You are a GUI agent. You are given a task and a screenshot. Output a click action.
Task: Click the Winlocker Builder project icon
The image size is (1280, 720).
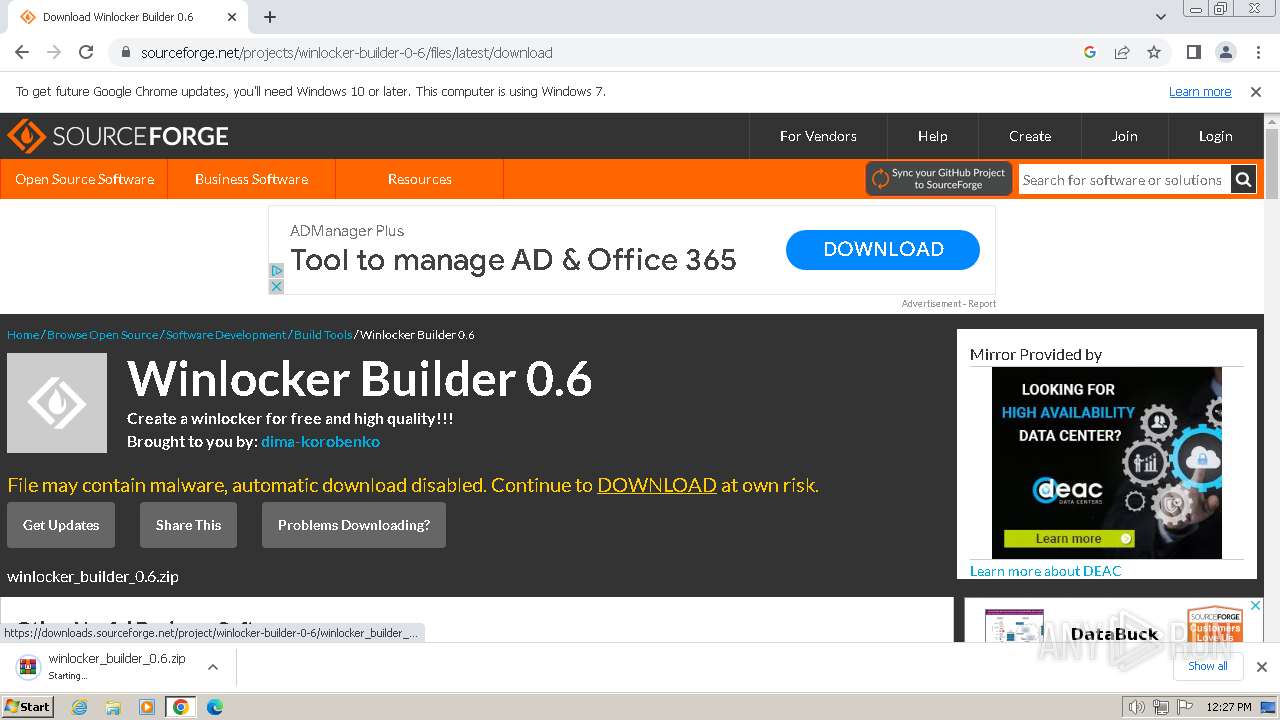tap(57, 403)
